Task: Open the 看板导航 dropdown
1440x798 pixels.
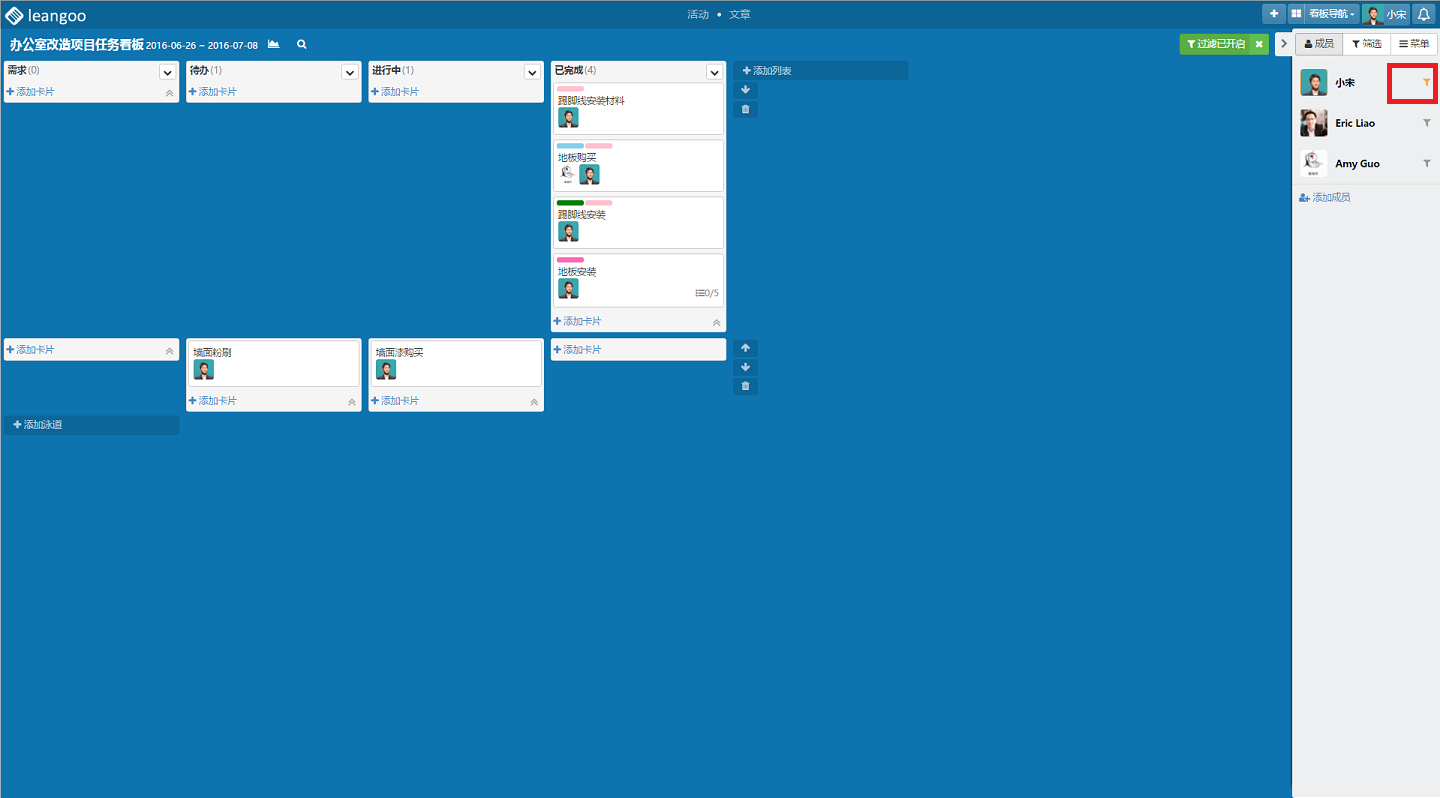Action: click(1331, 14)
